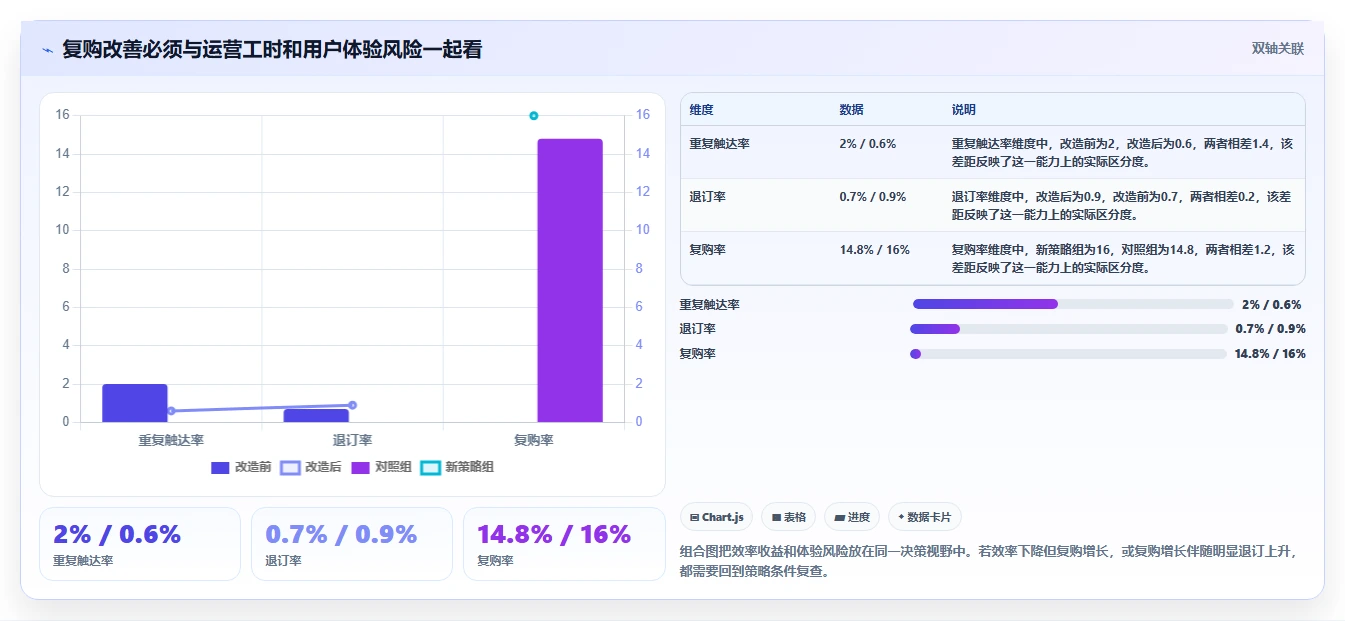Image resolution: width=1345 pixels, height=621 pixels.
Task: Click the 退订率 label on the chart x-axis
Action: 352,440
